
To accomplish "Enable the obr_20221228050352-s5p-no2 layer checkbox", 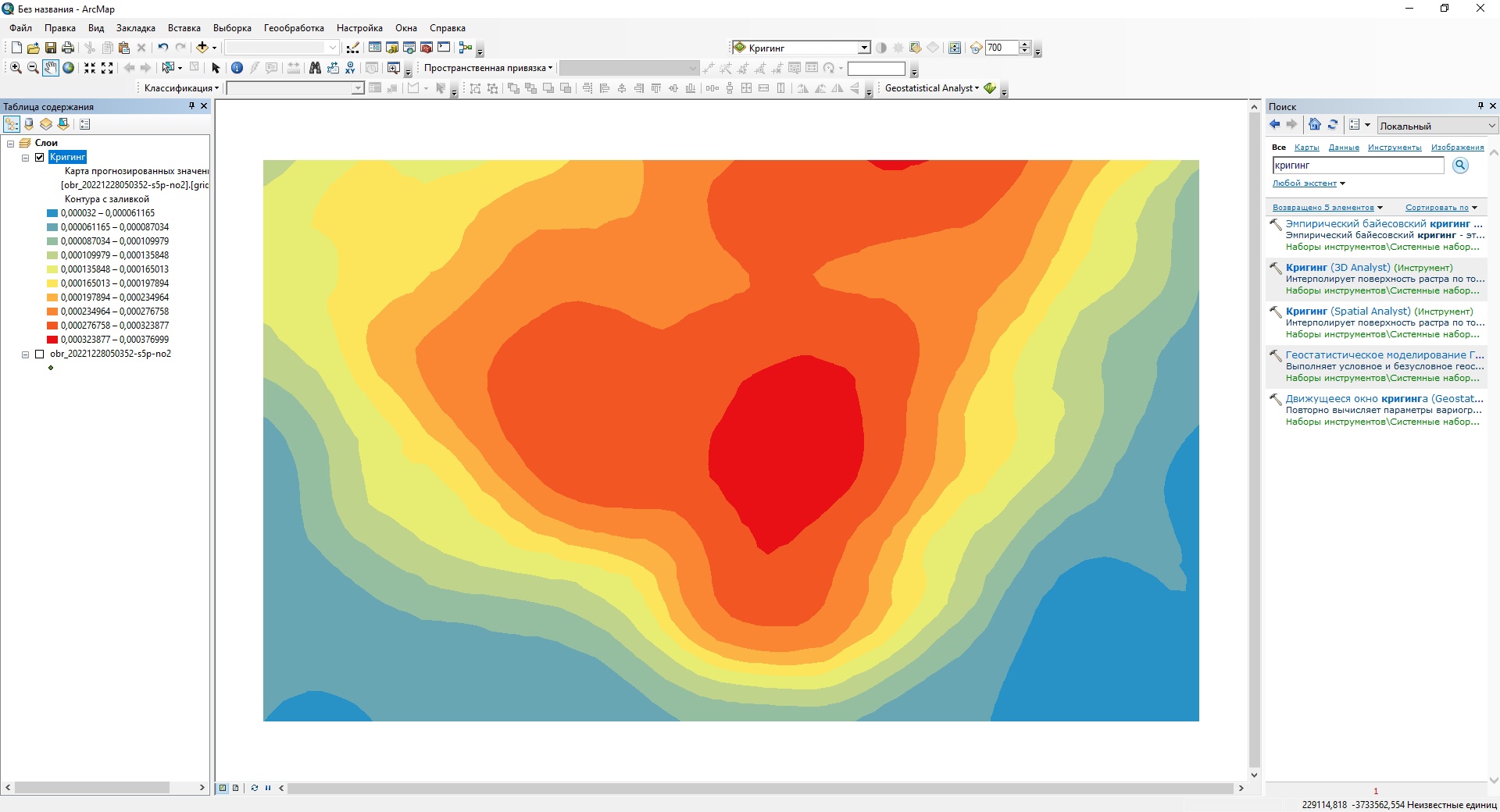I will tap(40, 354).
